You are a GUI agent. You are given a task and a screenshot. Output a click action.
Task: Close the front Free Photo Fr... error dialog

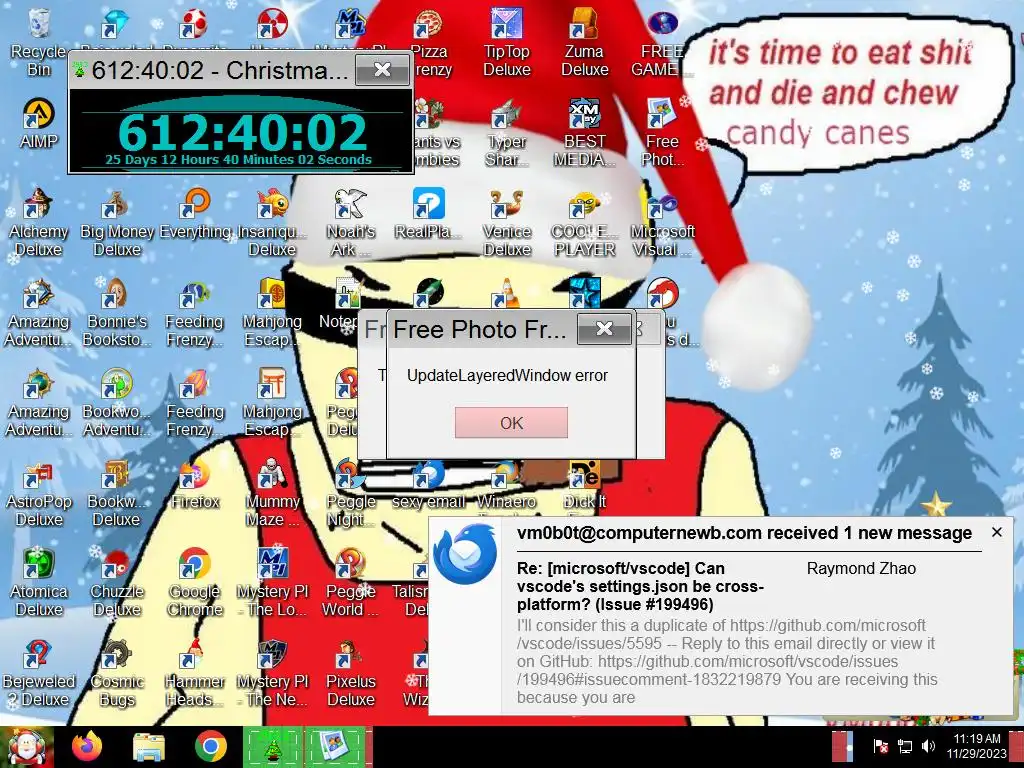pyautogui.click(x=605, y=328)
